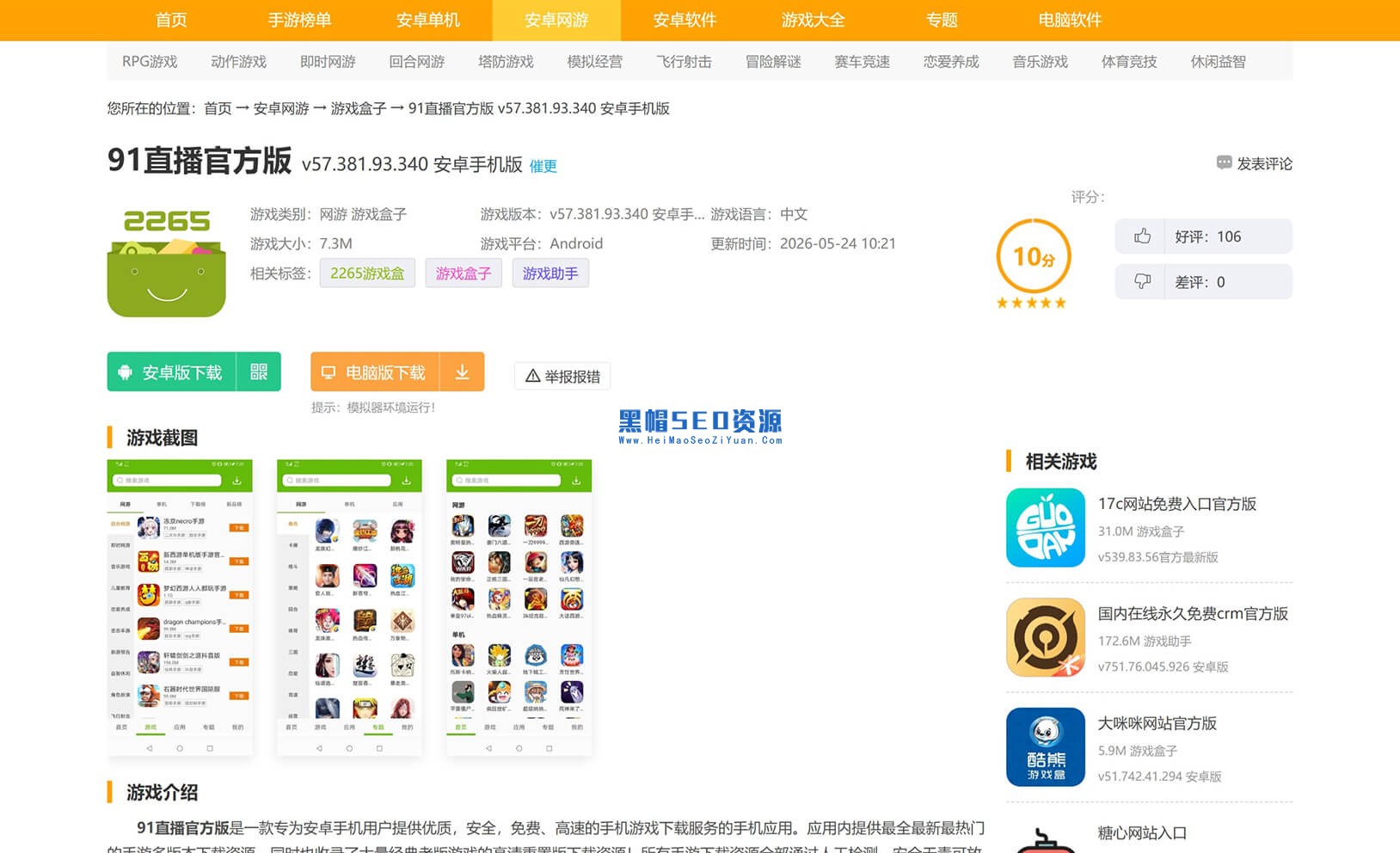This screenshot has width=1400, height=853.
Task: Click the 发表评论 link
Action: pos(1264,163)
